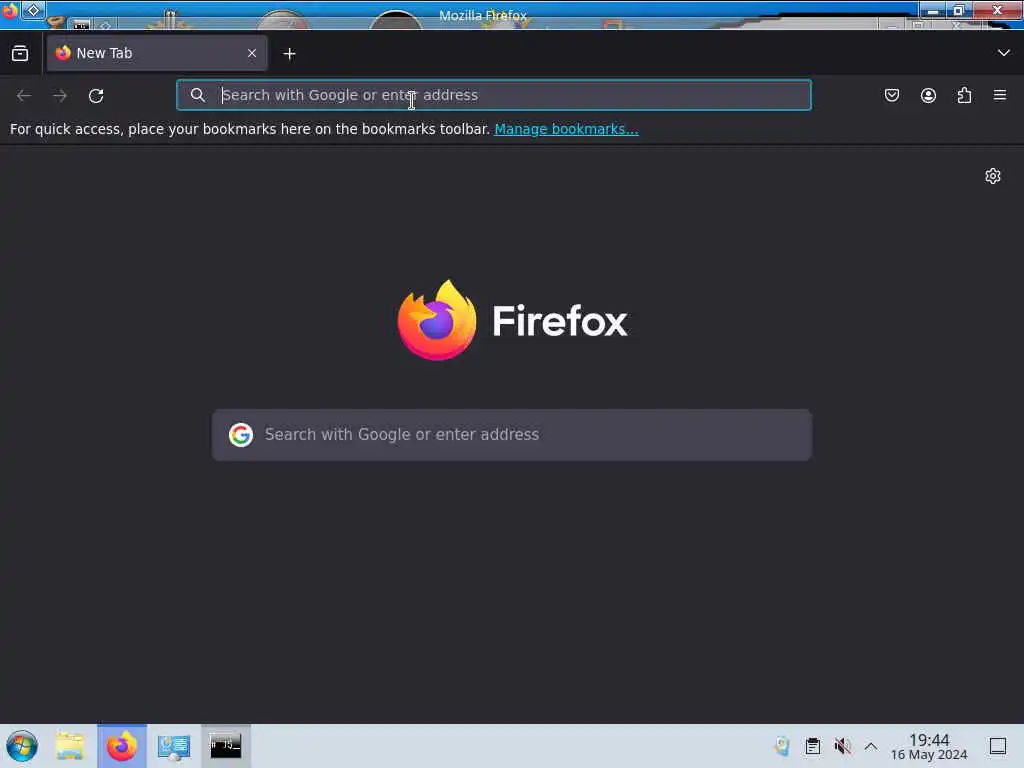Screen dimensions: 1024x768
Task: Open the device notifier tray icon
Action: point(782,746)
